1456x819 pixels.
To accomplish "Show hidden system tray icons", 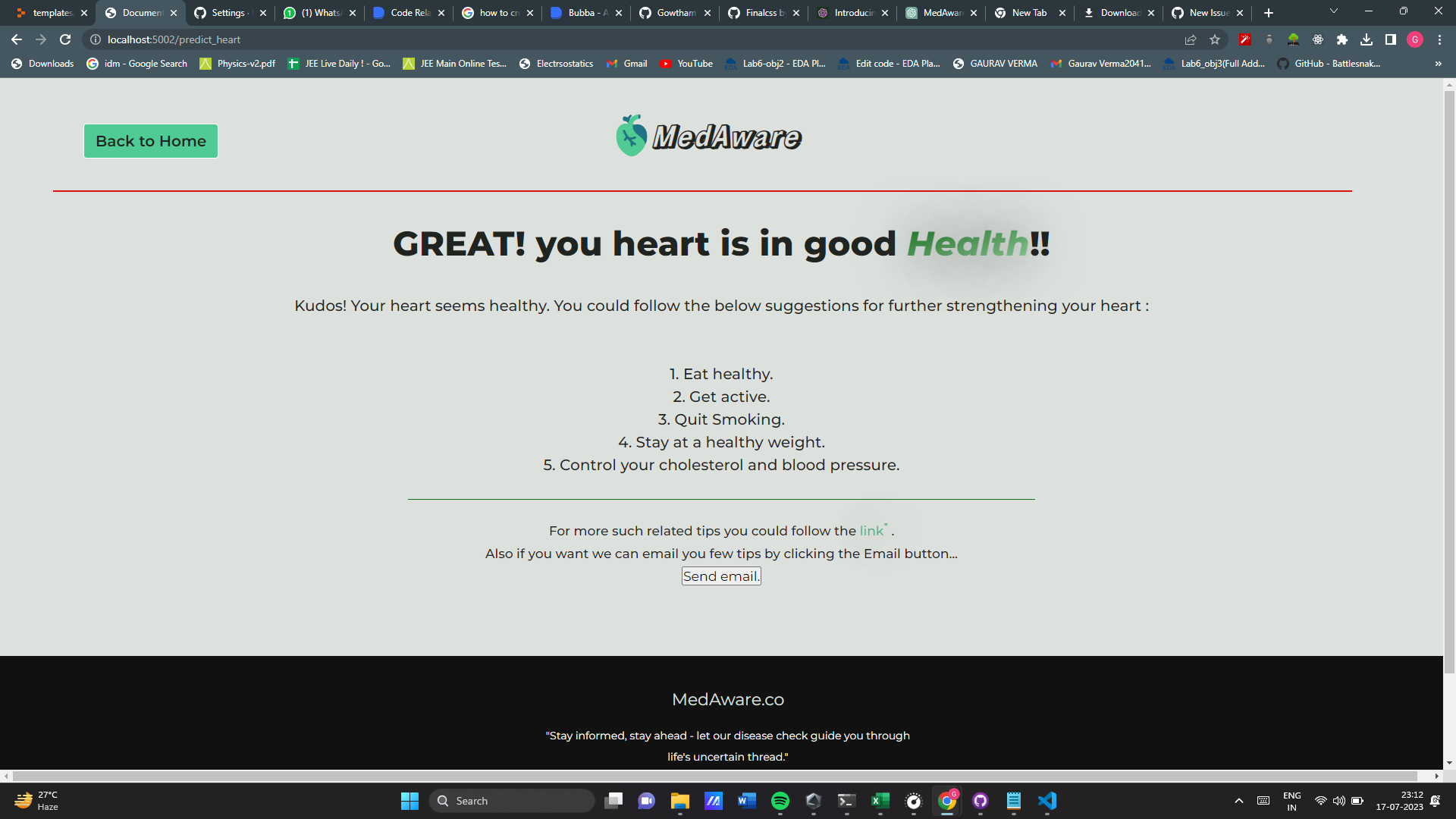I will click(x=1239, y=801).
